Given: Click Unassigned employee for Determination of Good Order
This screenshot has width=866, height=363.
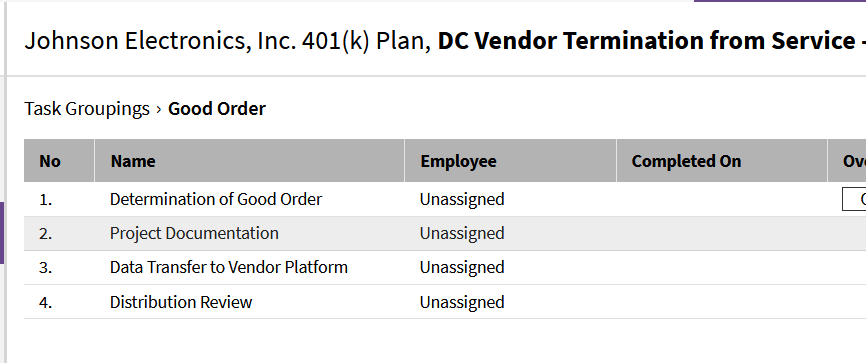Looking at the screenshot, I should pos(462,199).
